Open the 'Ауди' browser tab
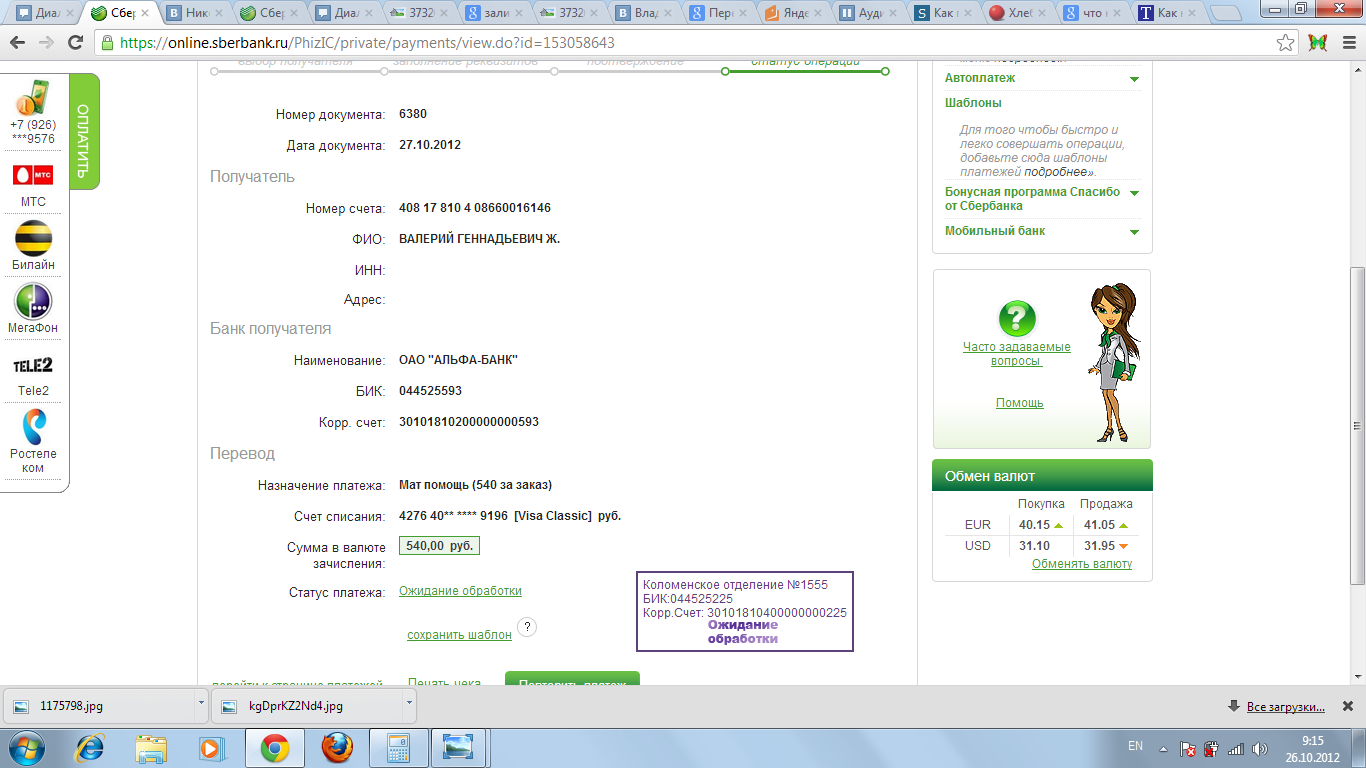The image size is (1366, 768). coord(867,14)
